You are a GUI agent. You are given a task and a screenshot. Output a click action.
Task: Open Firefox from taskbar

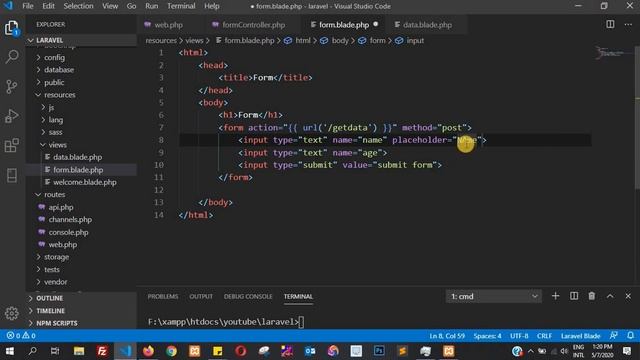pyautogui.click(x=148, y=351)
